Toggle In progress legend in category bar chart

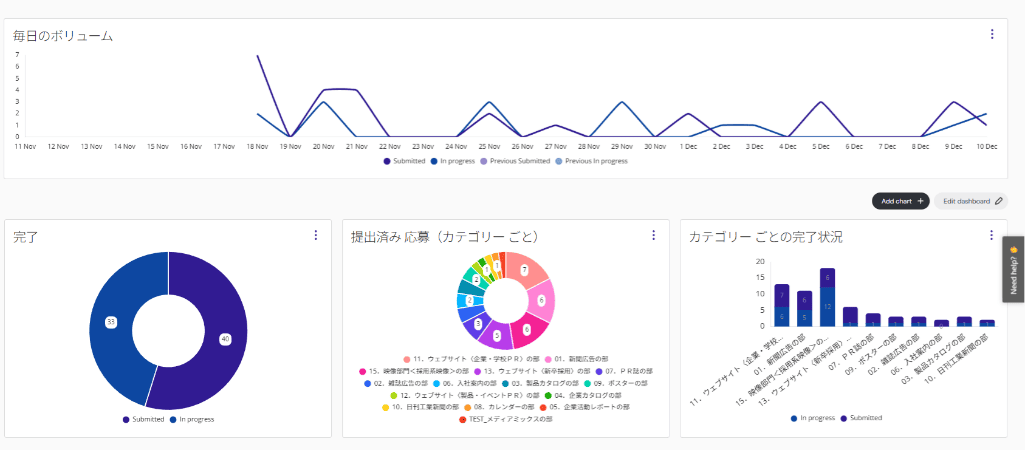point(815,417)
